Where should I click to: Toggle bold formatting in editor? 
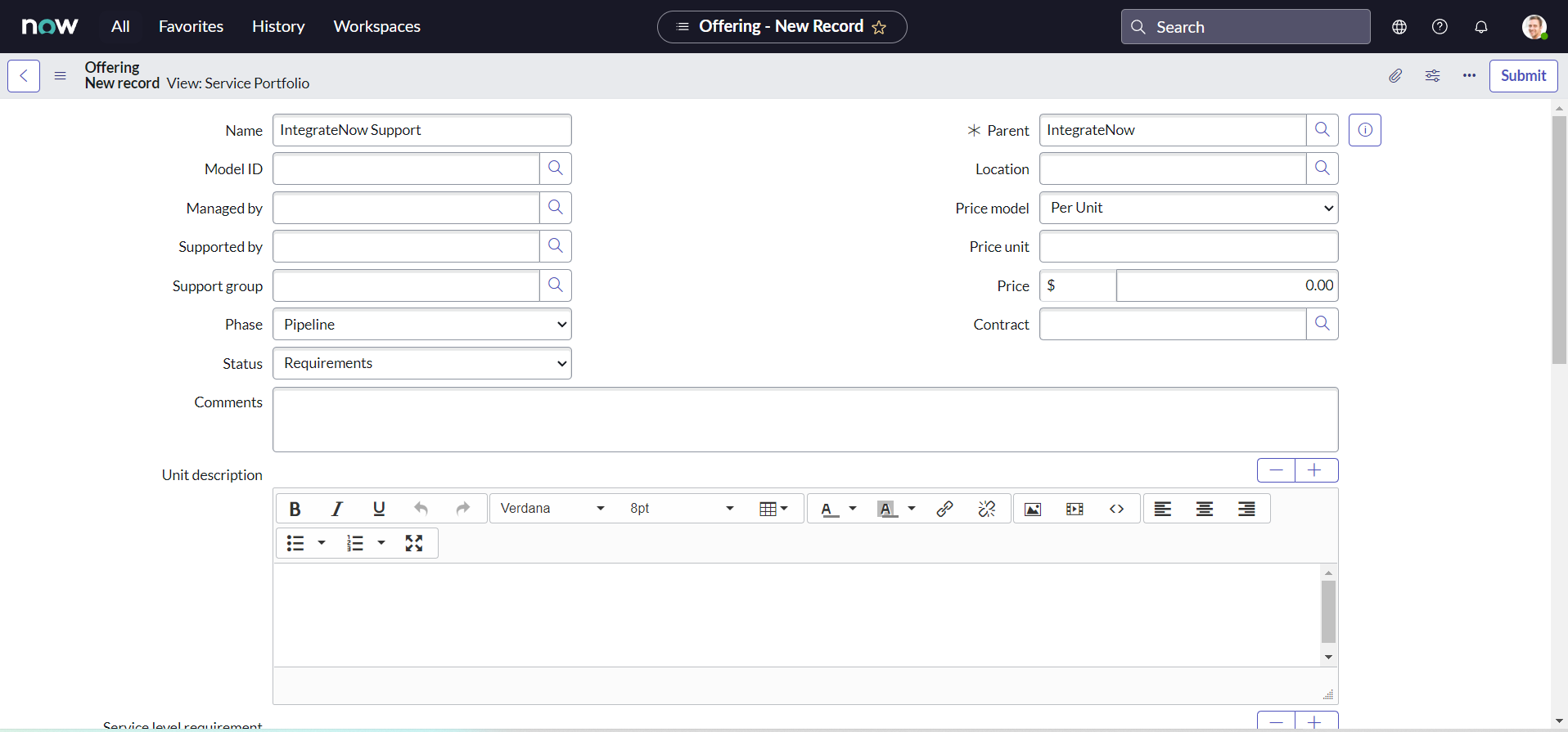[295, 509]
